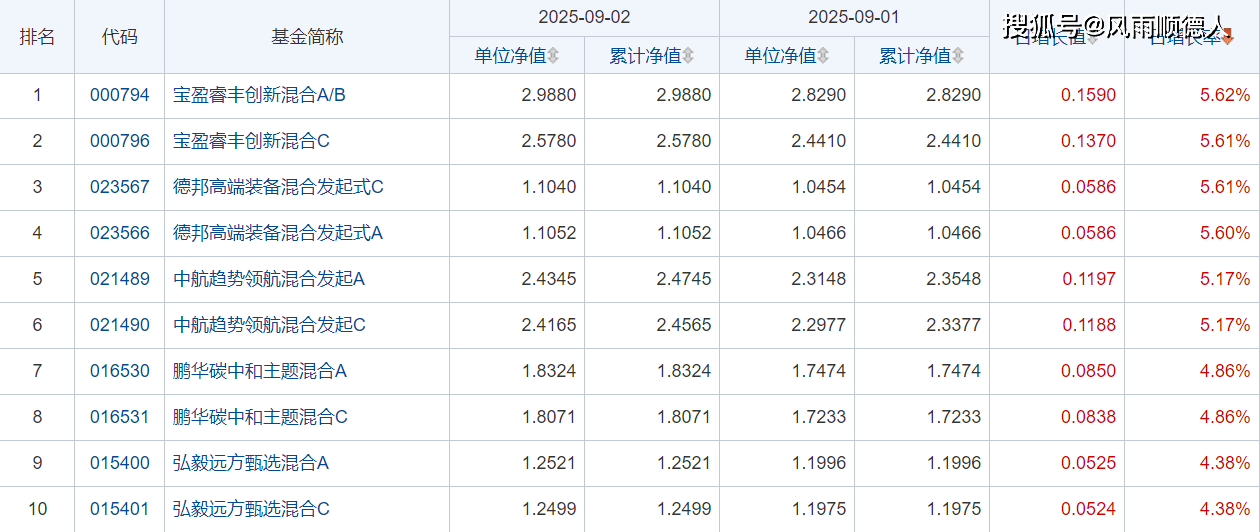1260x532 pixels.
Task: Open 德邦高端装备混合发起式A fund link
Action: 278,233
